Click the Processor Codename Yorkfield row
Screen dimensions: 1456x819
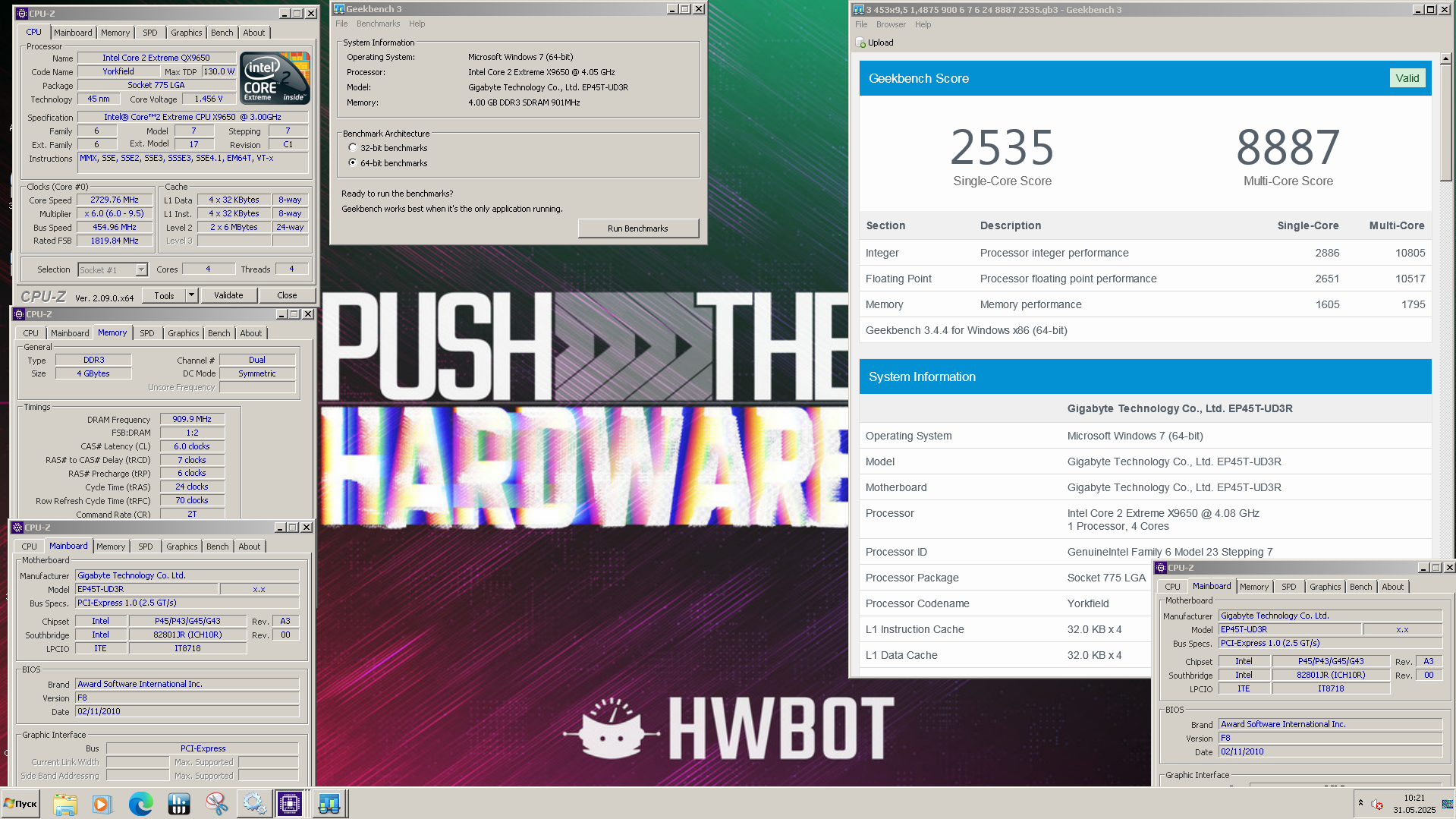tap(1005, 603)
